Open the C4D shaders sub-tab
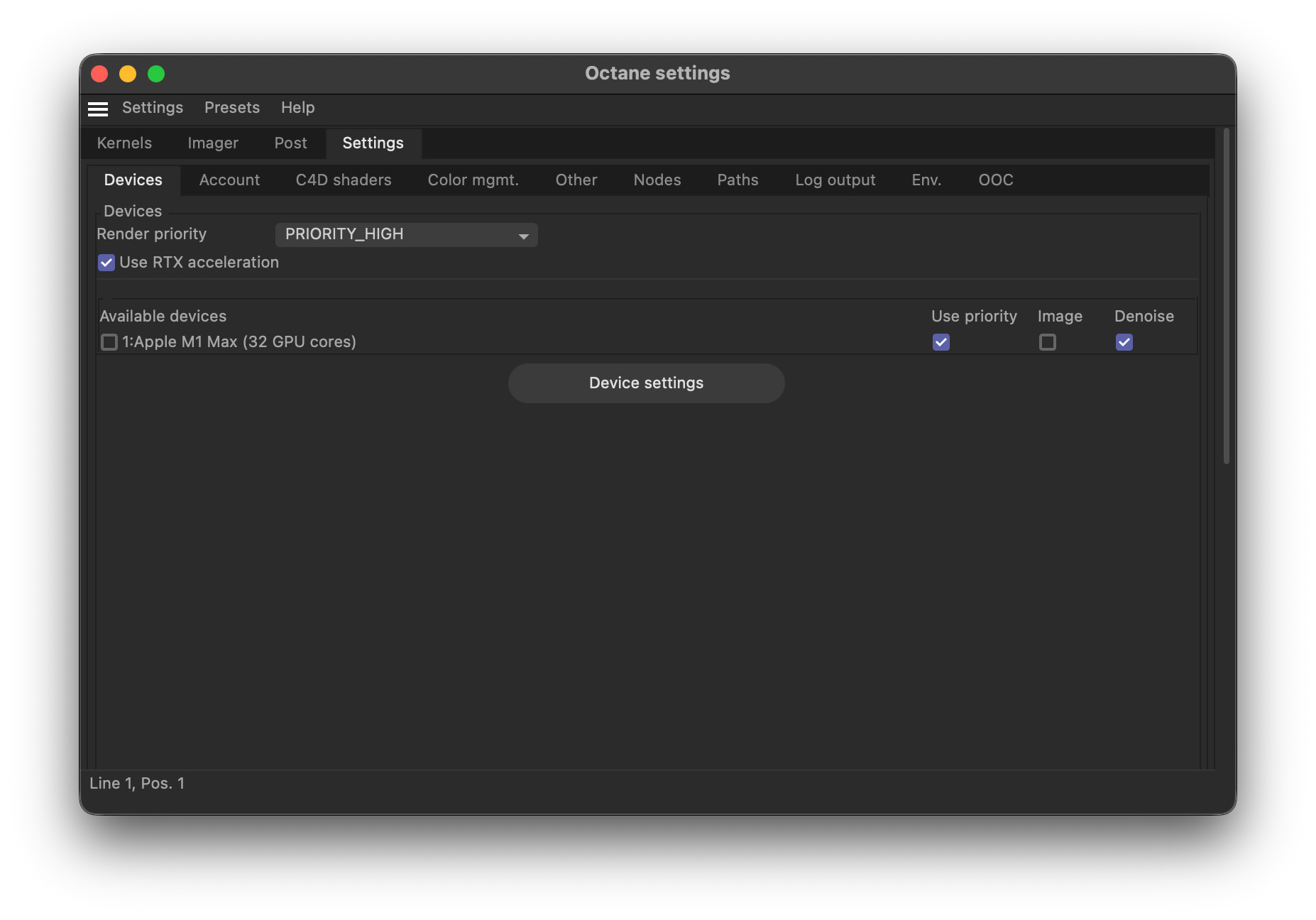Image resolution: width=1316 pixels, height=920 pixels. click(344, 180)
